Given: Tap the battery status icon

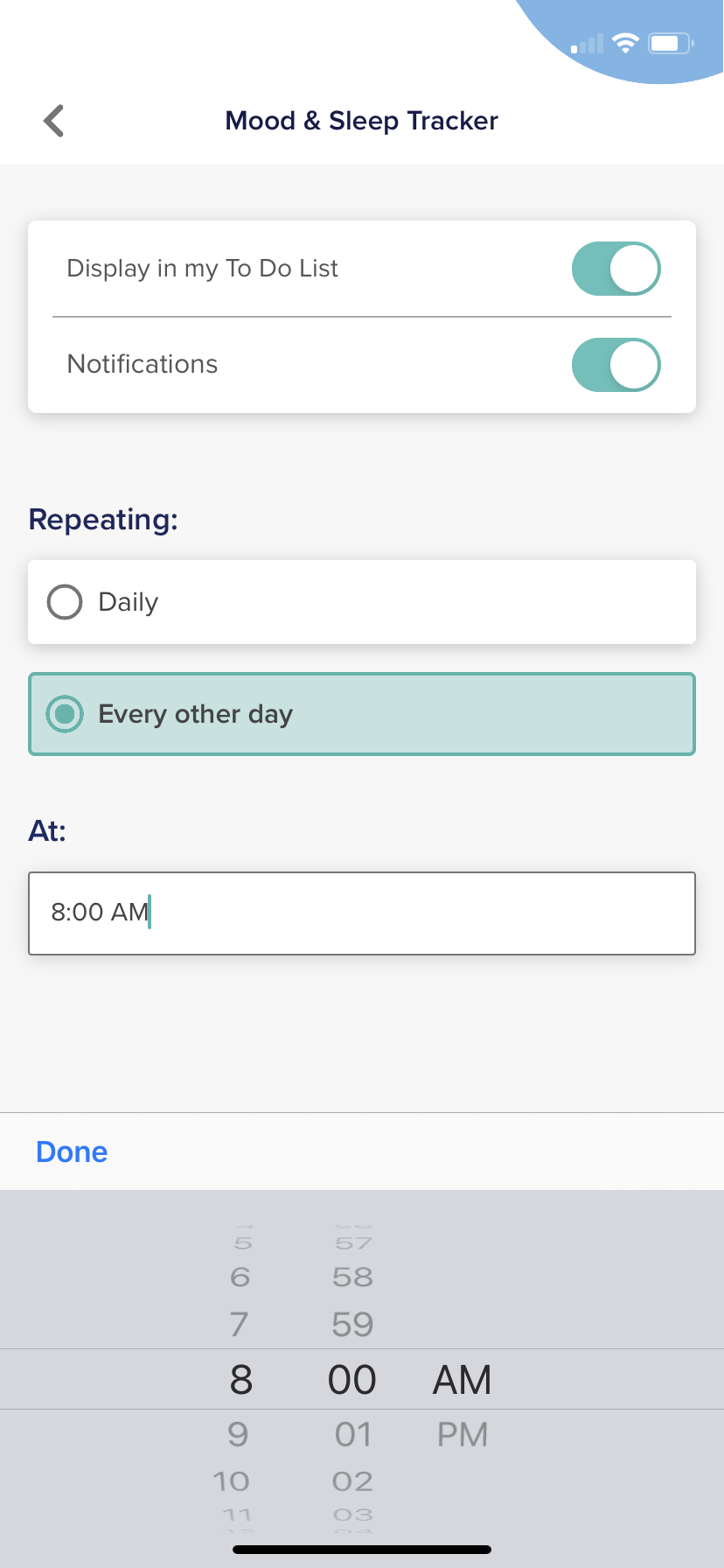Looking at the screenshot, I should point(671,43).
